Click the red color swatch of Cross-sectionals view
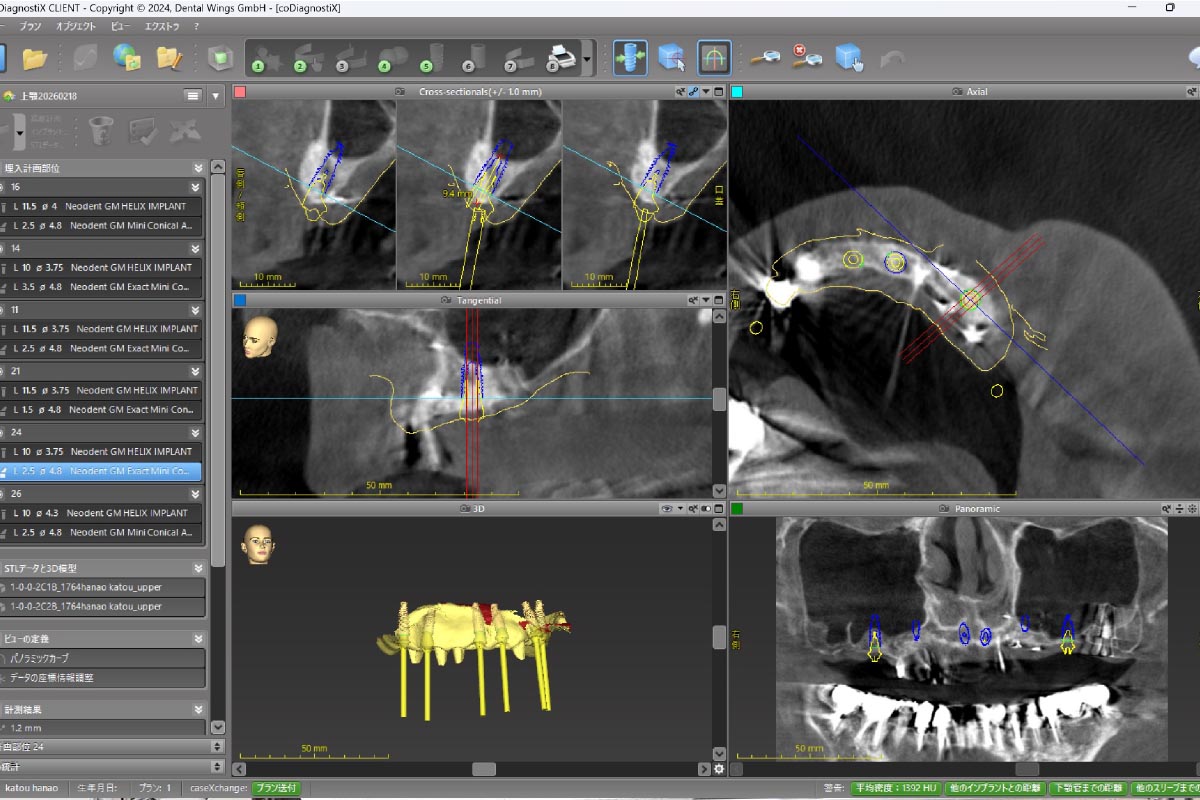The width and height of the screenshot is (1200, 800). pyautogui.click(x=239, y=92)
